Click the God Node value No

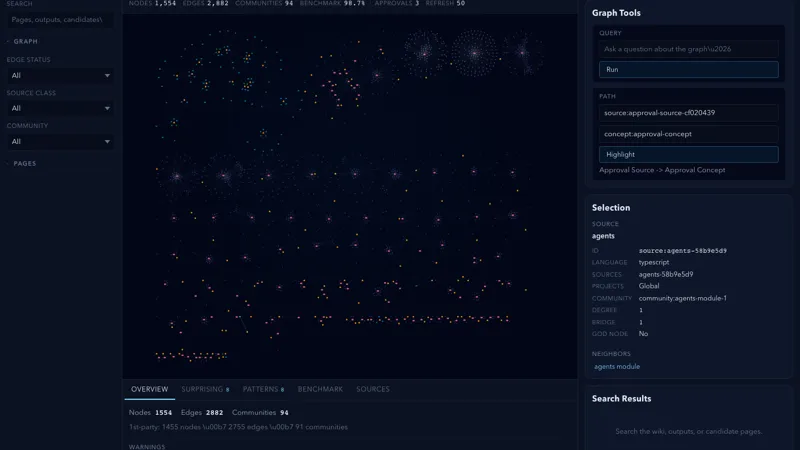[x=643, y=334]
